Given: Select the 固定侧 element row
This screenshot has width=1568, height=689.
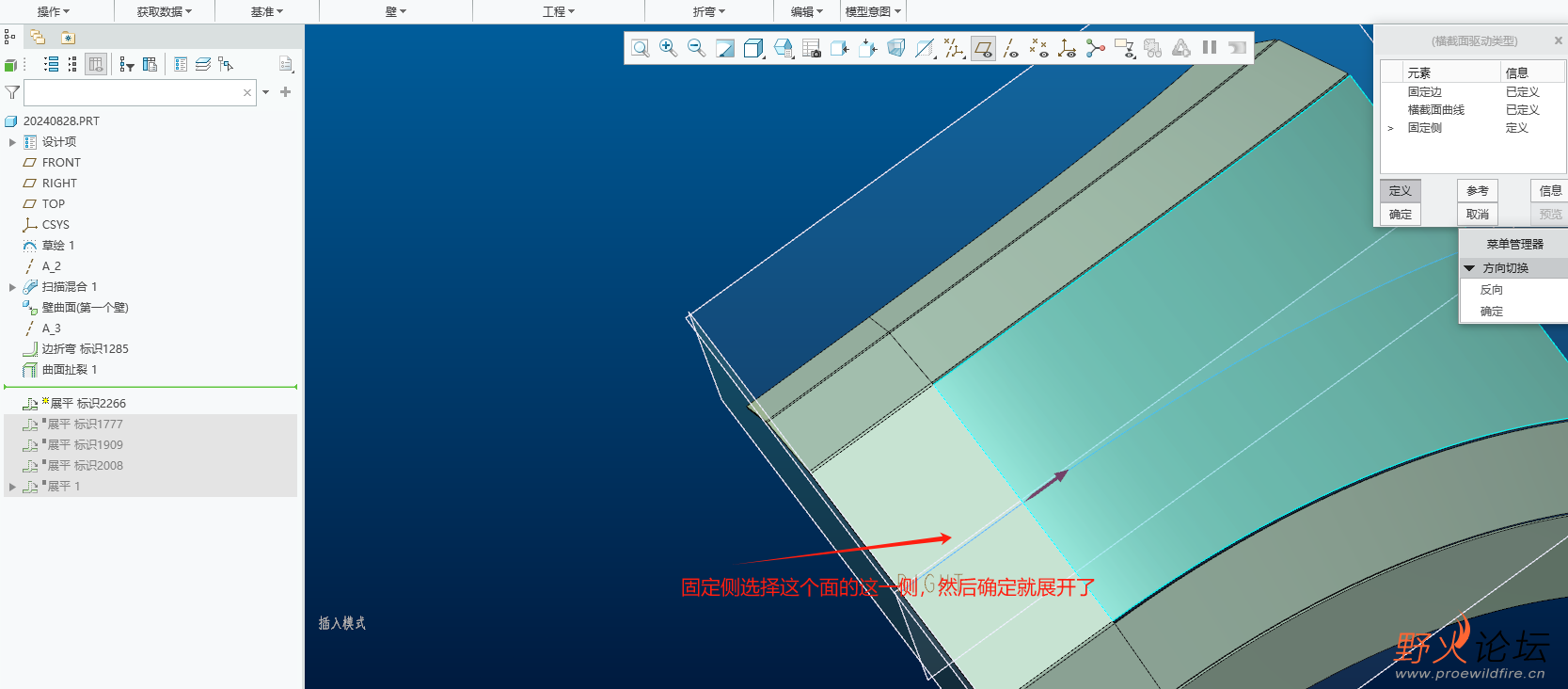Looking at the screenshot, I should (x=1472, y=128).
